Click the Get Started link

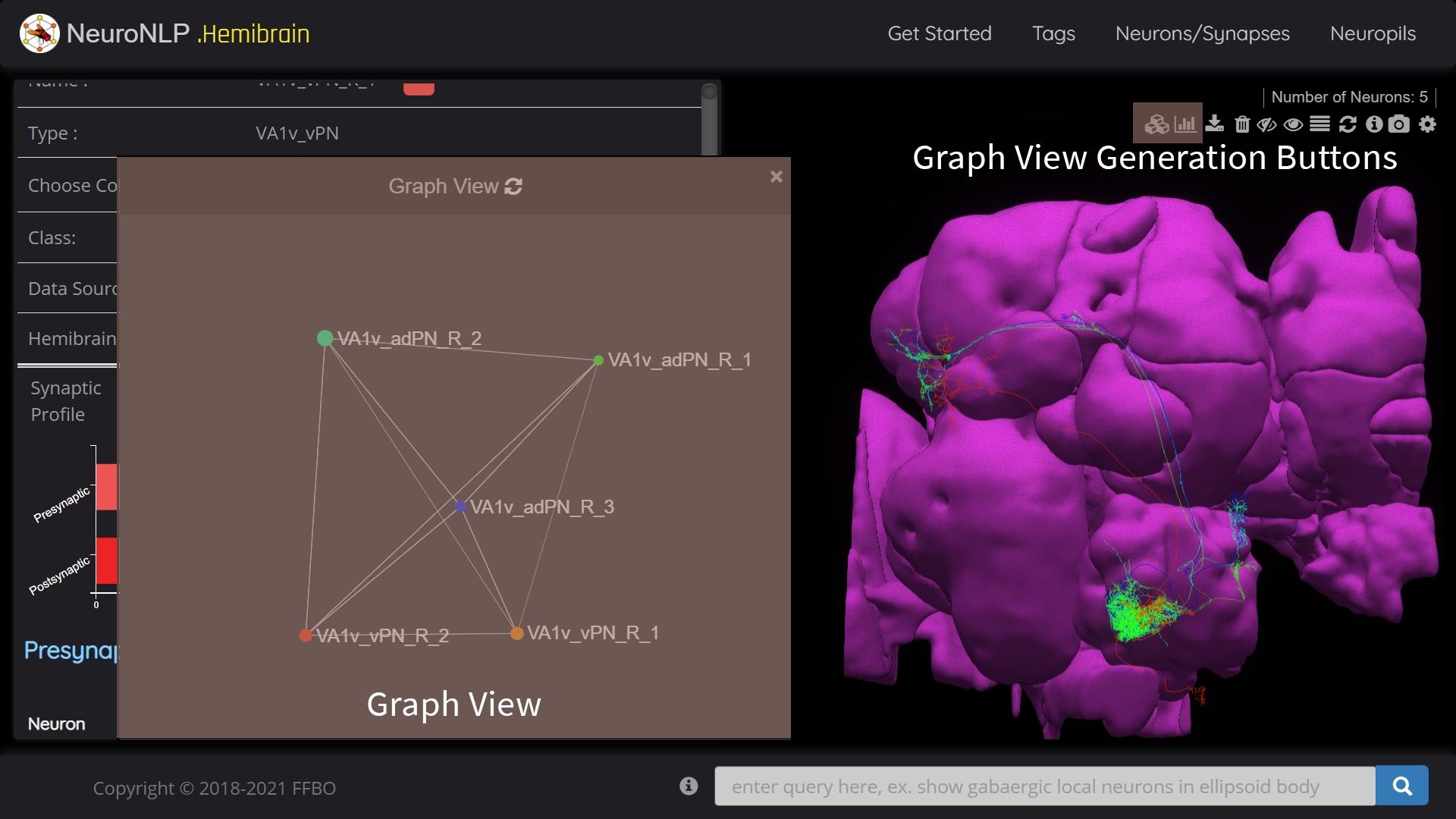[x=939, y=33]
